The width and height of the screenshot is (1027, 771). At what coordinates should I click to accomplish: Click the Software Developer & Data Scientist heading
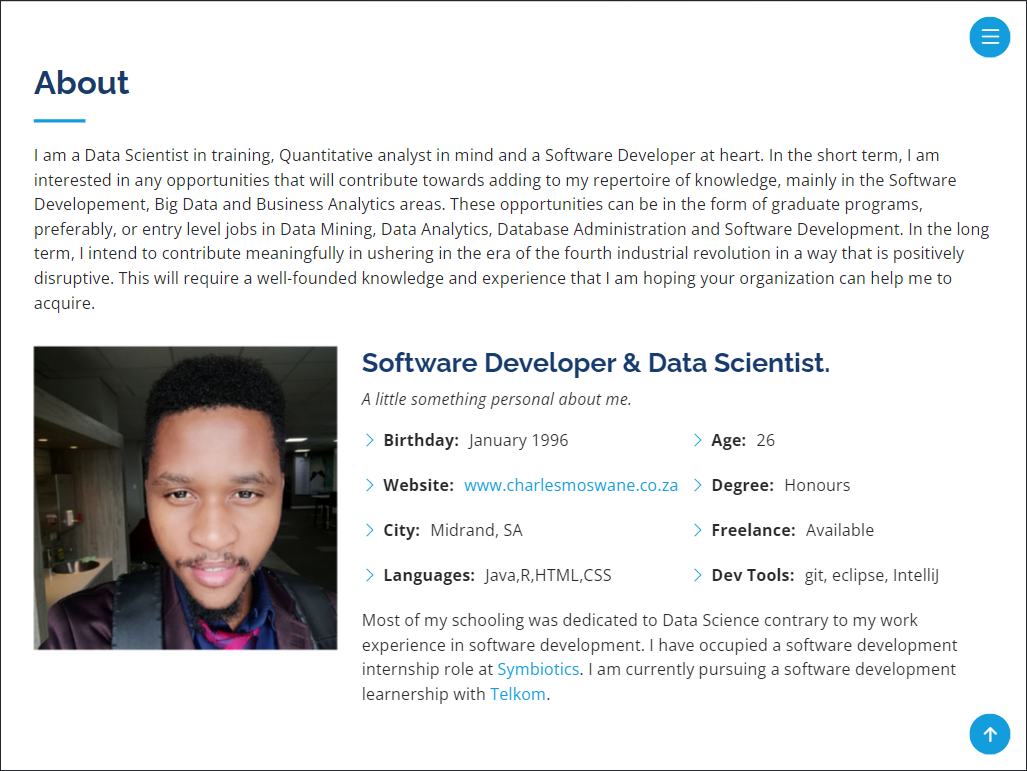[595, 363]
